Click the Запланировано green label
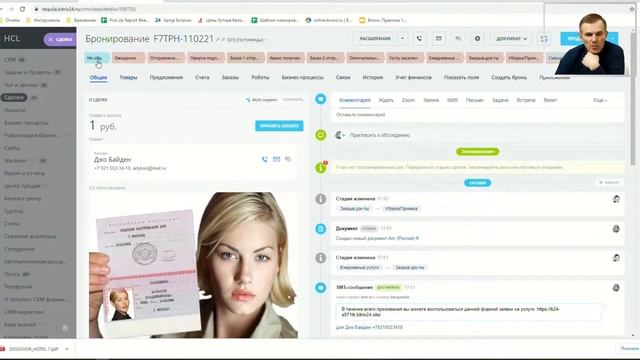Image resolution: width=640 pixels, height=360 pixels. click(x=478, y=151)
